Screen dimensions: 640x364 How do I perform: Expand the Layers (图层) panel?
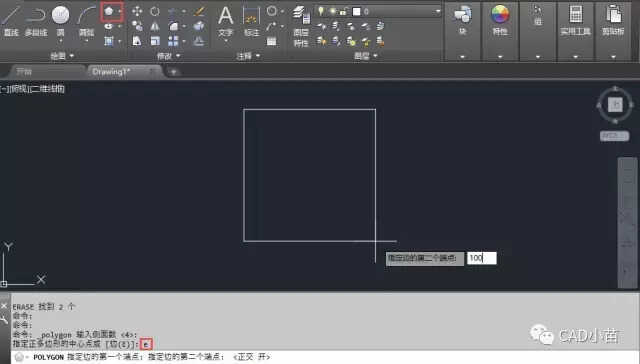366,56
